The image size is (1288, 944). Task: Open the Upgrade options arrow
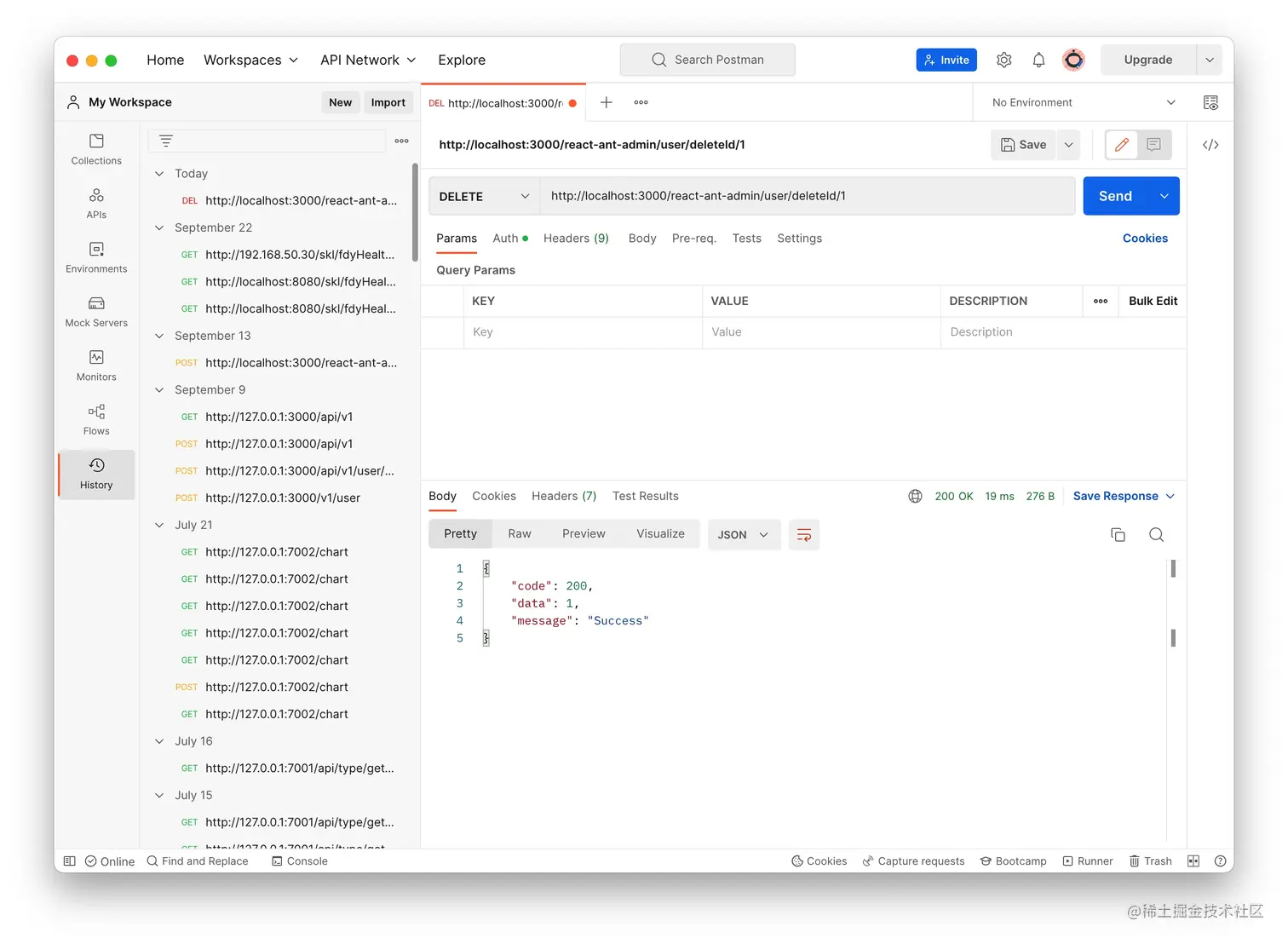point(1210,60)
